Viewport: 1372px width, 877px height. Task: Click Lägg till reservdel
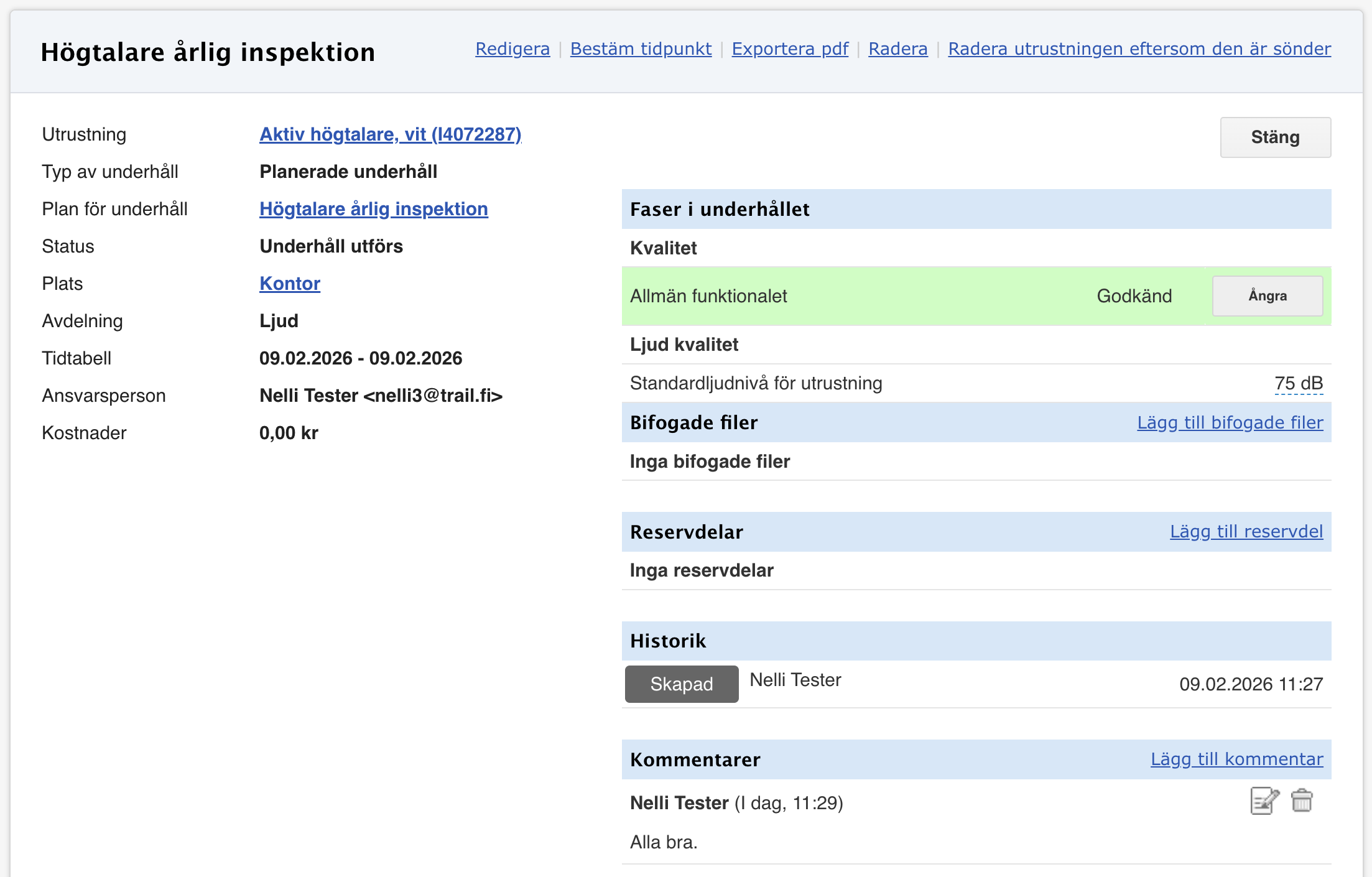1246,532
